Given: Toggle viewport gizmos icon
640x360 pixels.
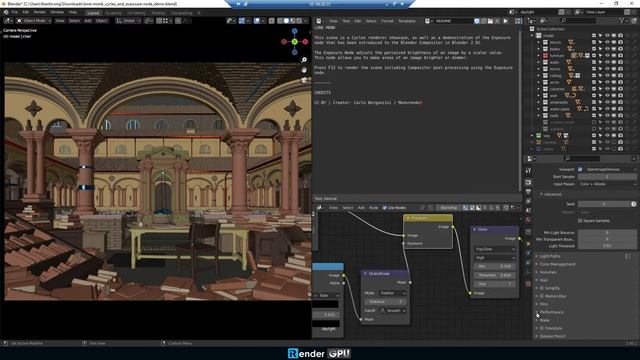Looking at the screenshot, I should click(x=242, y=20).
